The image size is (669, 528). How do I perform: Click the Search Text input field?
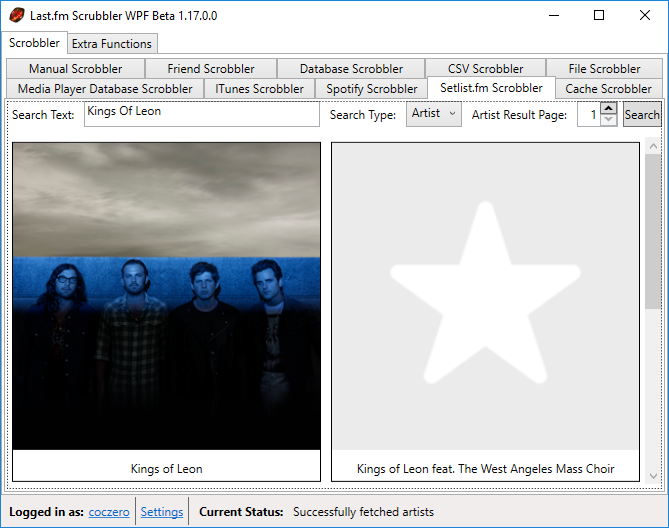202,114
